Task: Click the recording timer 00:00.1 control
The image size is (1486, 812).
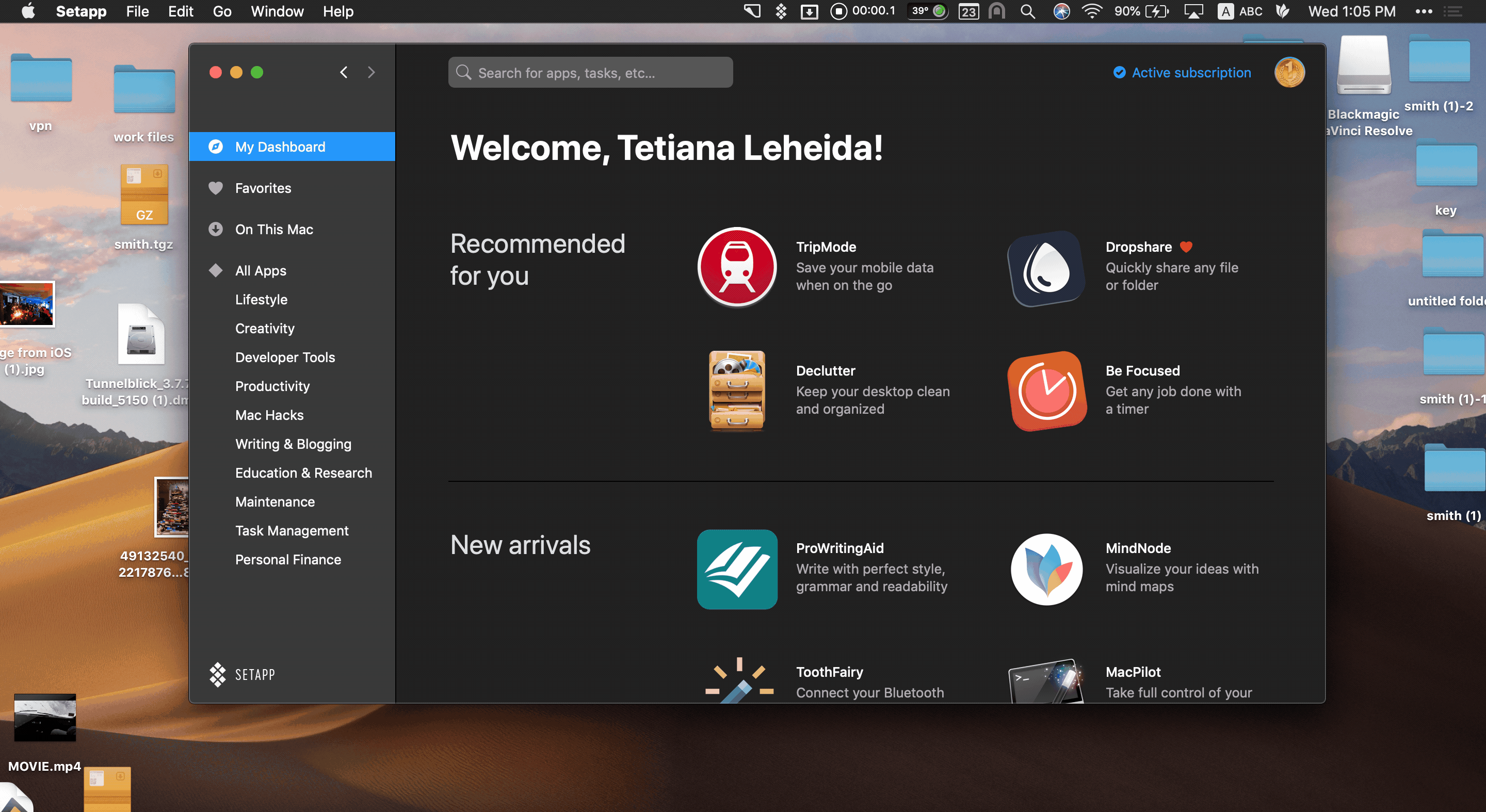Action: (x=862, y=11)
